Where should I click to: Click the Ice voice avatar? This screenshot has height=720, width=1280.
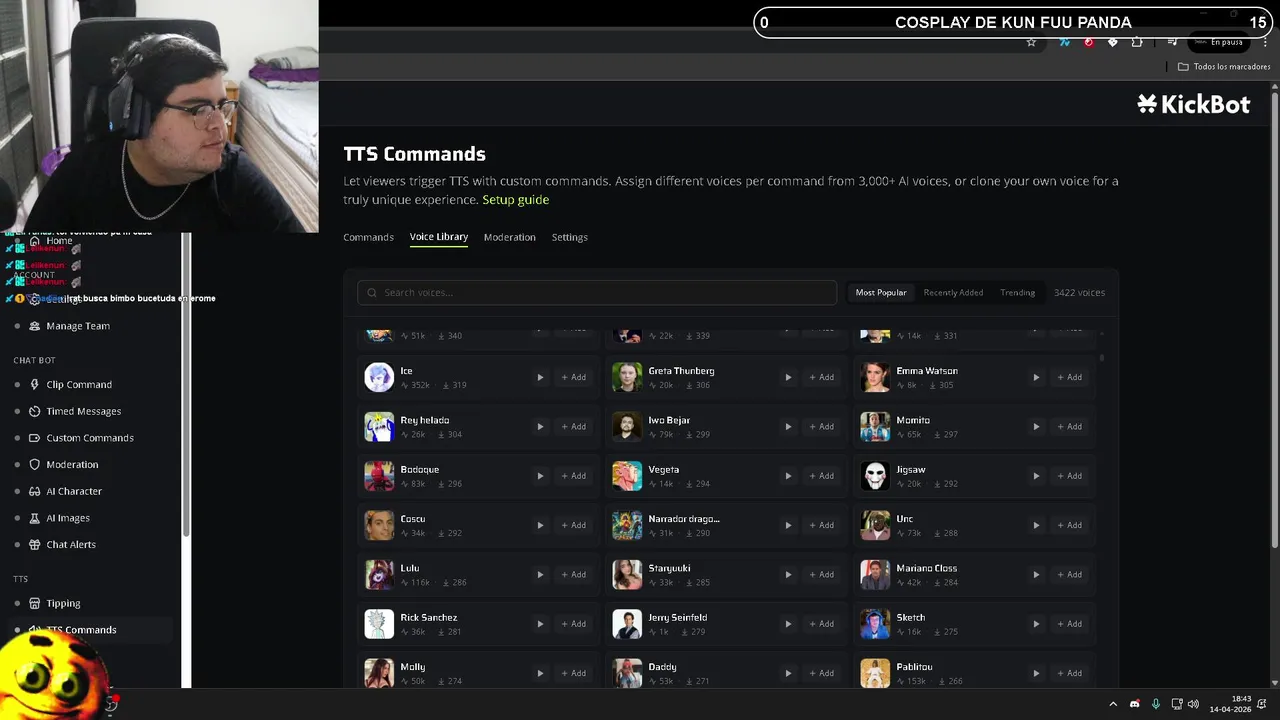379,377
